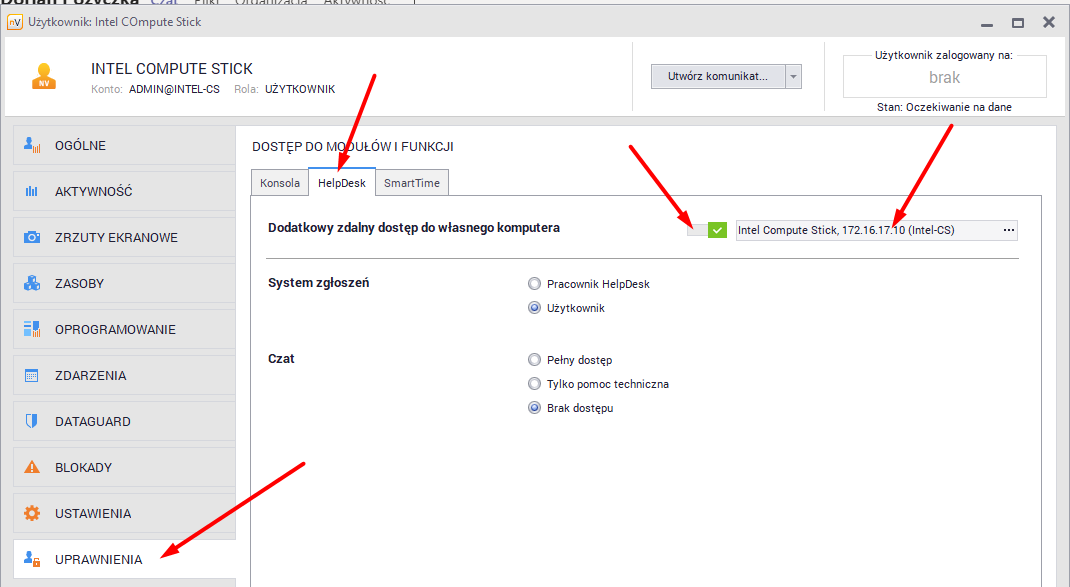The width and height of the screenshot is (1070, 587).
Task: Select Pracownik HelpDesk radio option
Action: click(534, 284)
